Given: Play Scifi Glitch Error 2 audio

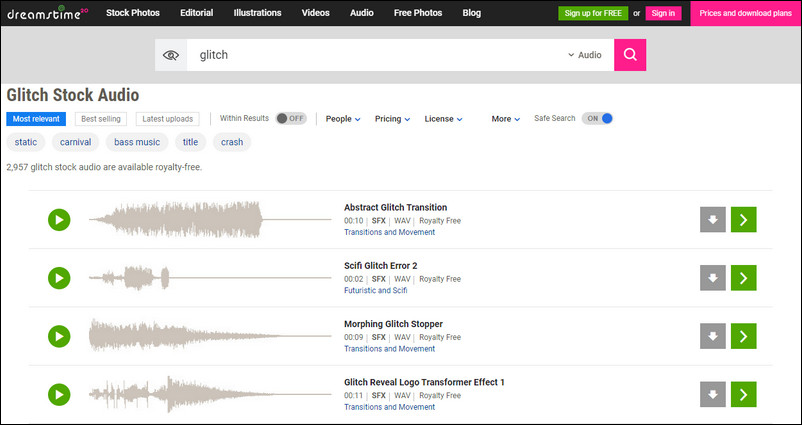Looking at the screenshot, I should coord(59,278).
